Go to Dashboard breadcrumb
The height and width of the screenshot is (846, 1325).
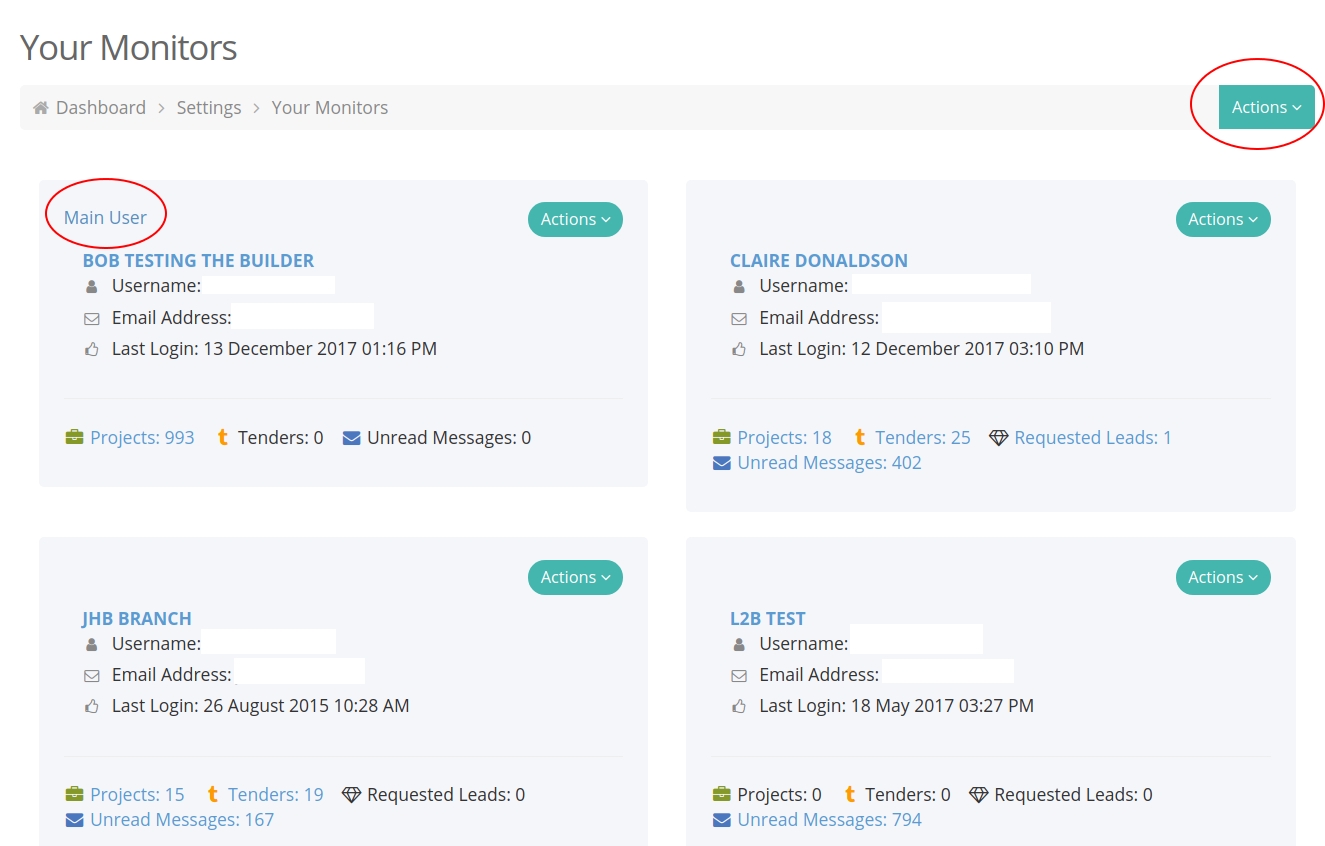click(101, 107)
